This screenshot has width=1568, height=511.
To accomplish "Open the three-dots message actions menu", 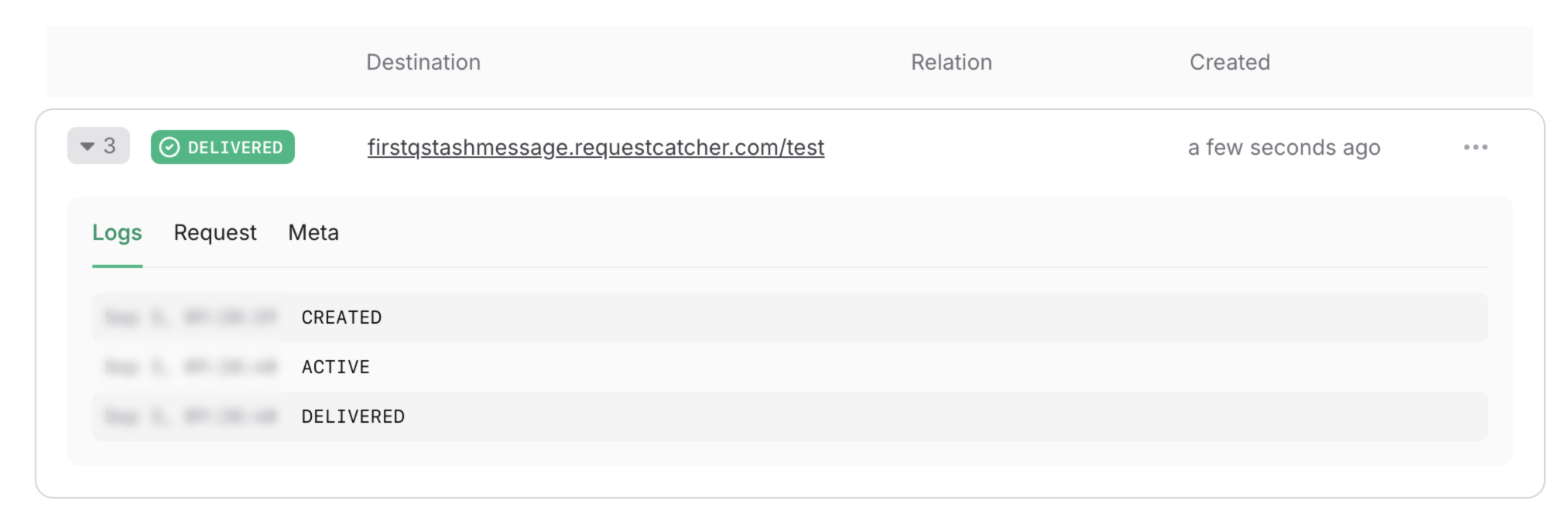I will (1475, 147).
